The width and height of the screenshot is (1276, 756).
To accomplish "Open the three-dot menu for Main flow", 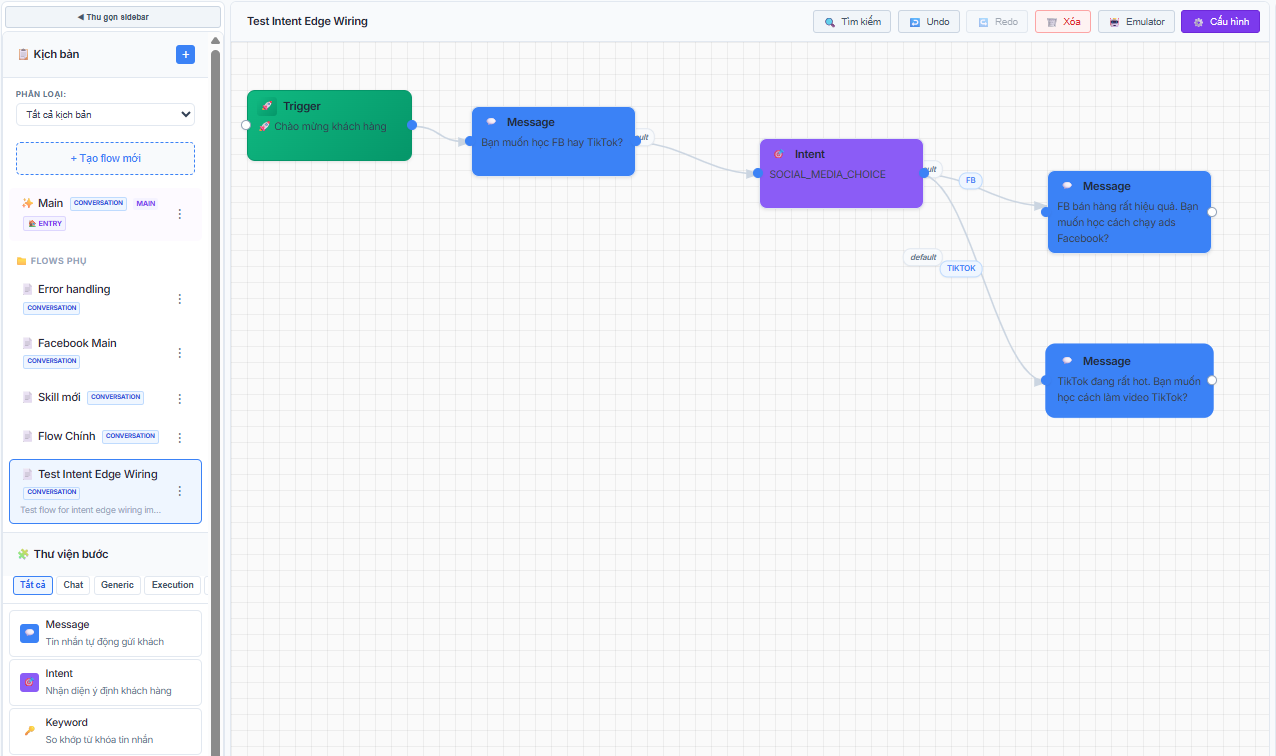I will pyautogui.click(x=180, y=214).
